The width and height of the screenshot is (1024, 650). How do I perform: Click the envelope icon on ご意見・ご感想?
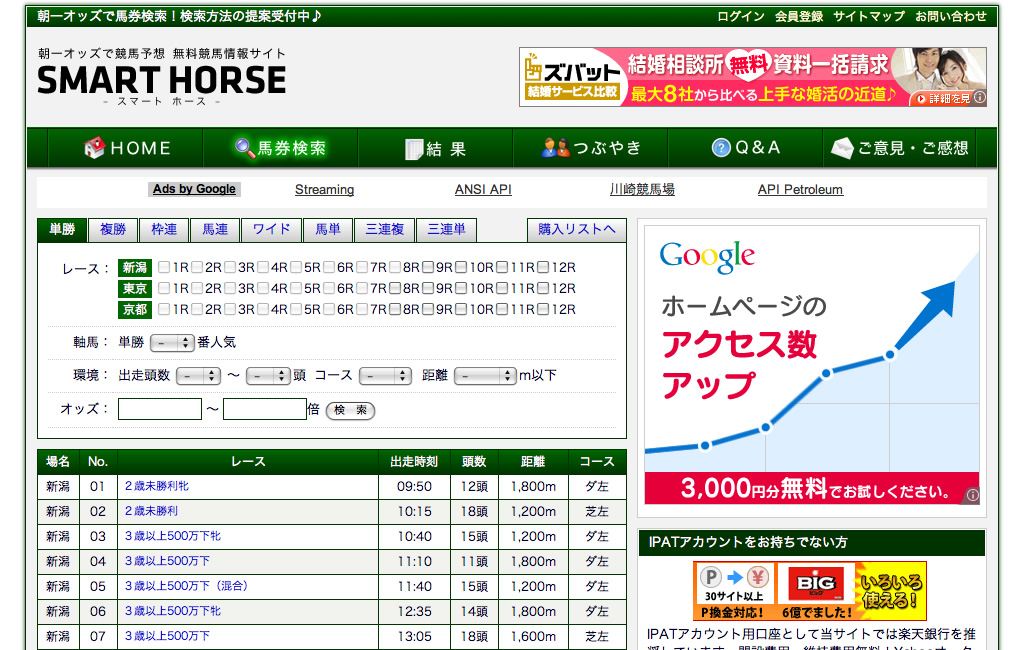pos(841,146)
